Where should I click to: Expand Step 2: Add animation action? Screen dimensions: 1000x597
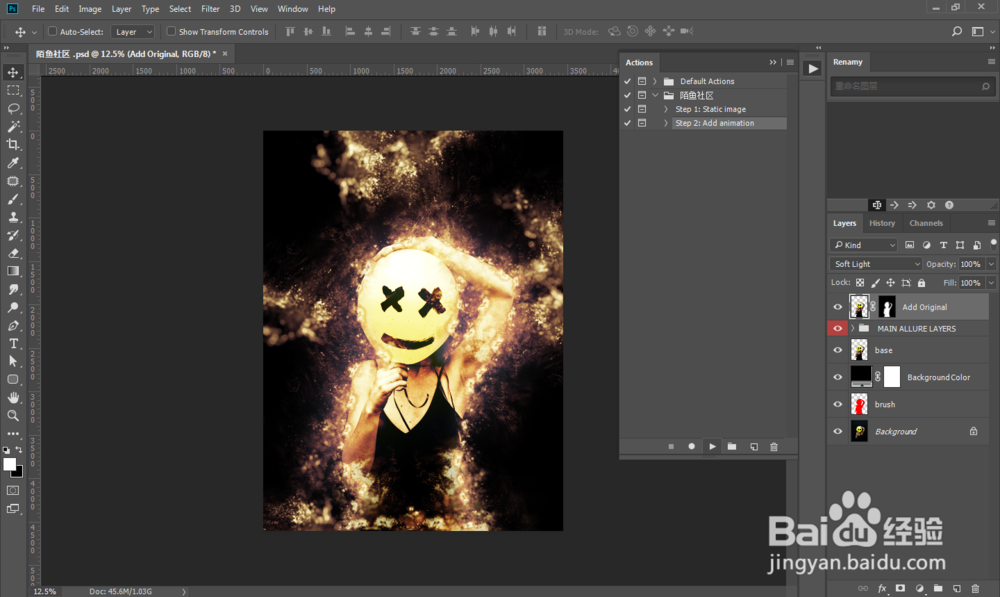tap(666, 123)
